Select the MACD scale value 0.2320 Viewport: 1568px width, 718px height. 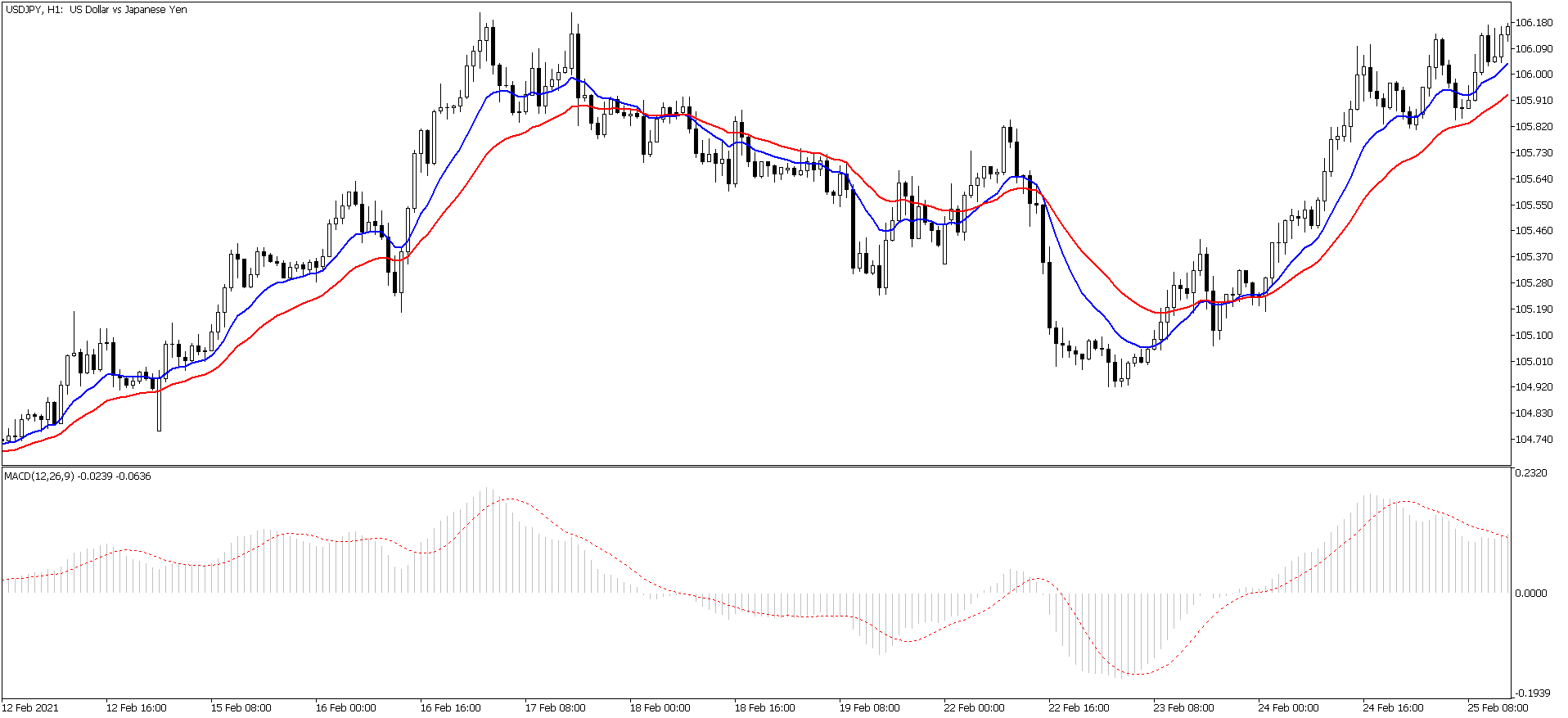tap(1531, 473)
